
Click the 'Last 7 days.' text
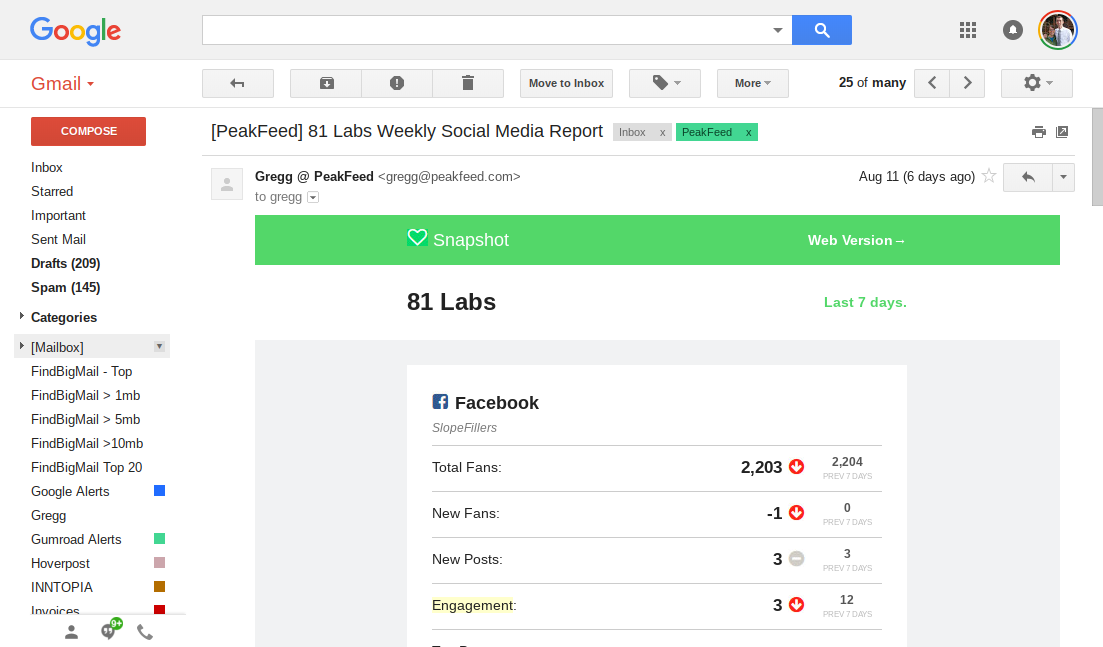[x=865, y=302]
